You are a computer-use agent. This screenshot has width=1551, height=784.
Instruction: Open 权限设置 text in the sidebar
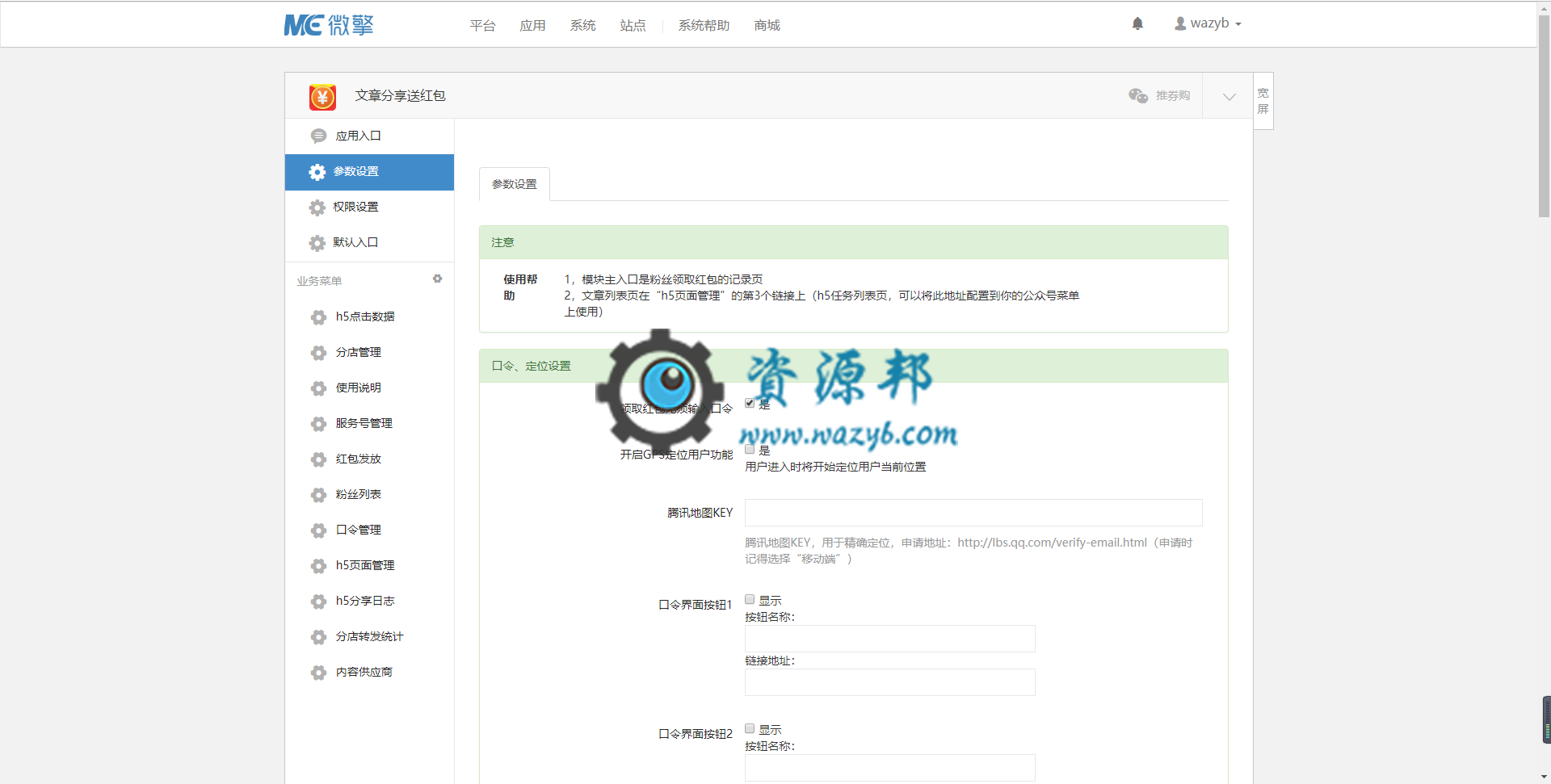[x=355, y=207]
